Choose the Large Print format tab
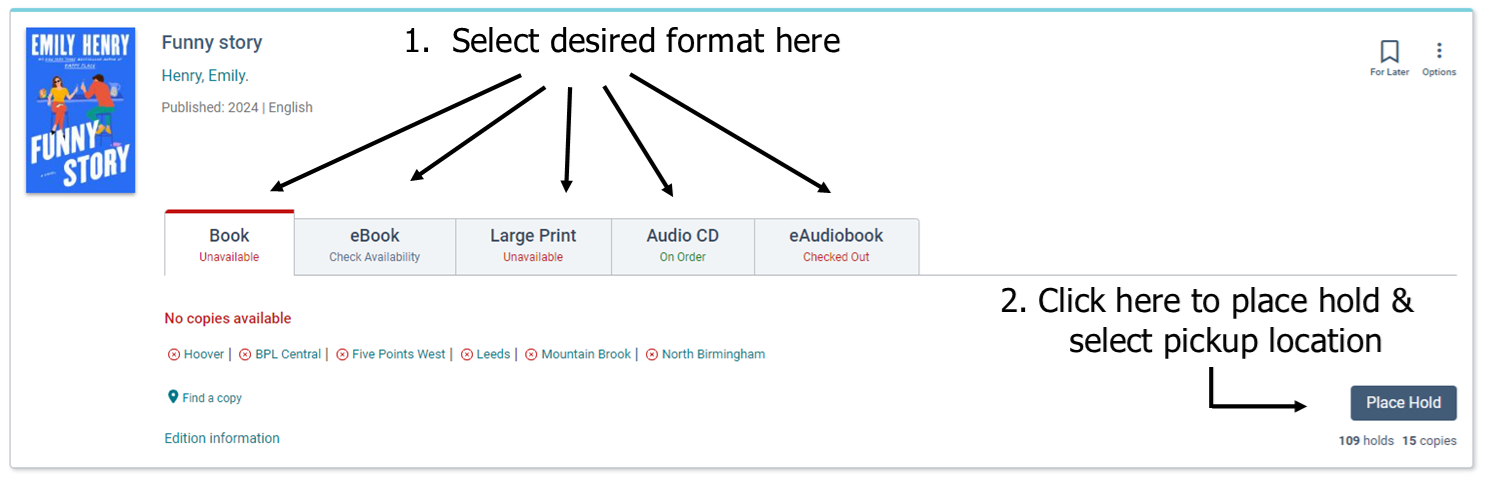This screenshot has width=1486, height=483. (x=533, y=245)
